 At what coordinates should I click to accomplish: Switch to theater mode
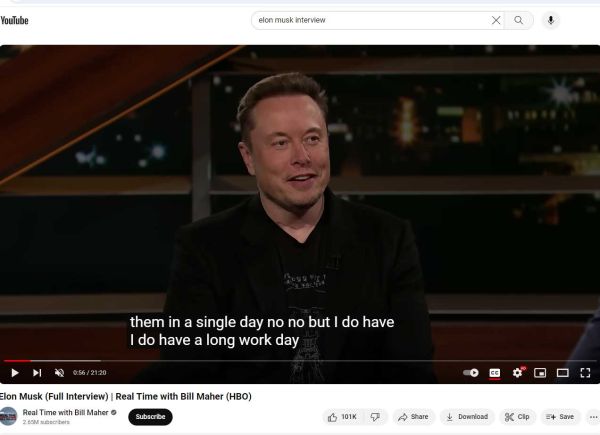562,373
